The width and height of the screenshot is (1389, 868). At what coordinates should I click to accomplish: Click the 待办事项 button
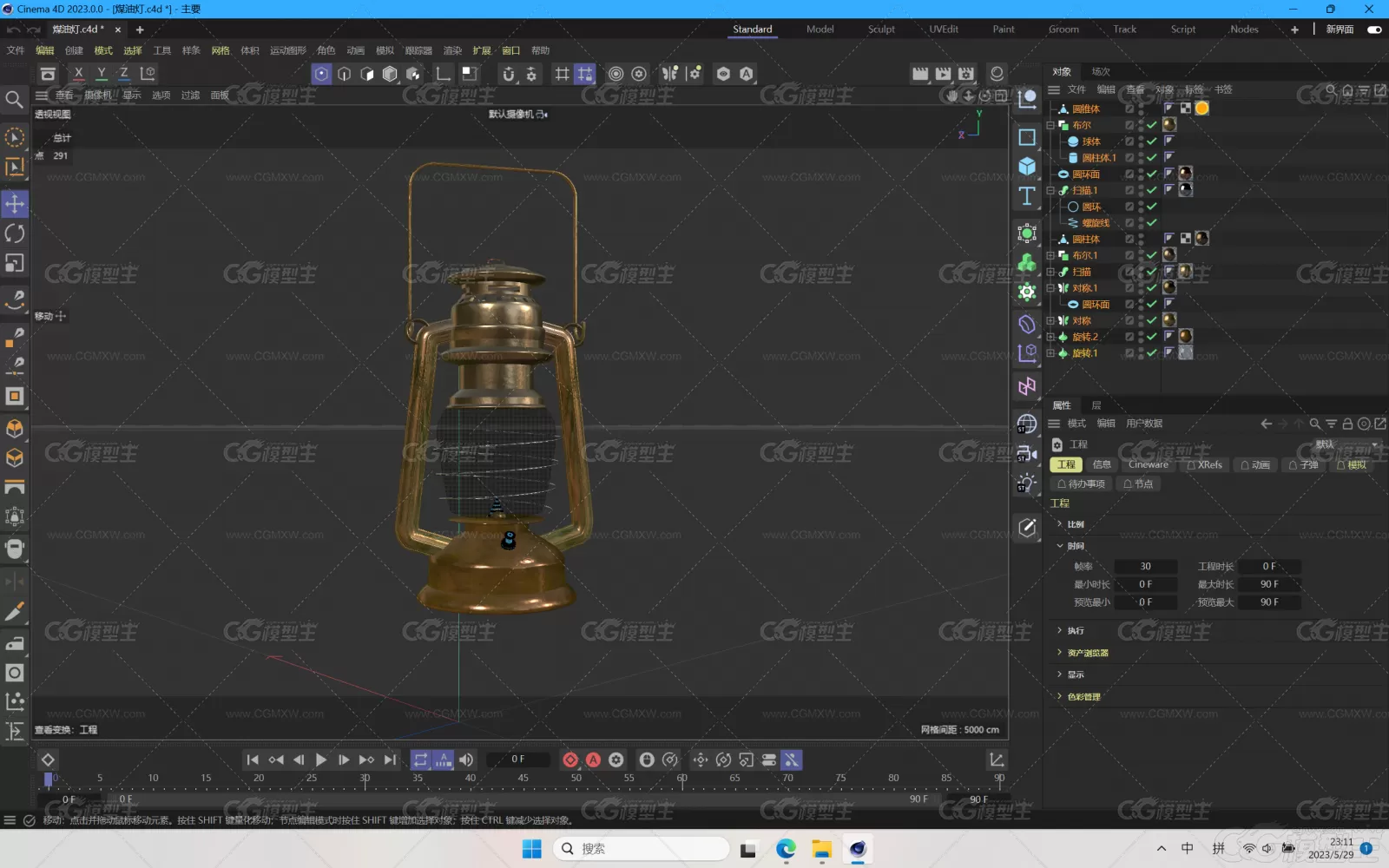[1081, 484]
